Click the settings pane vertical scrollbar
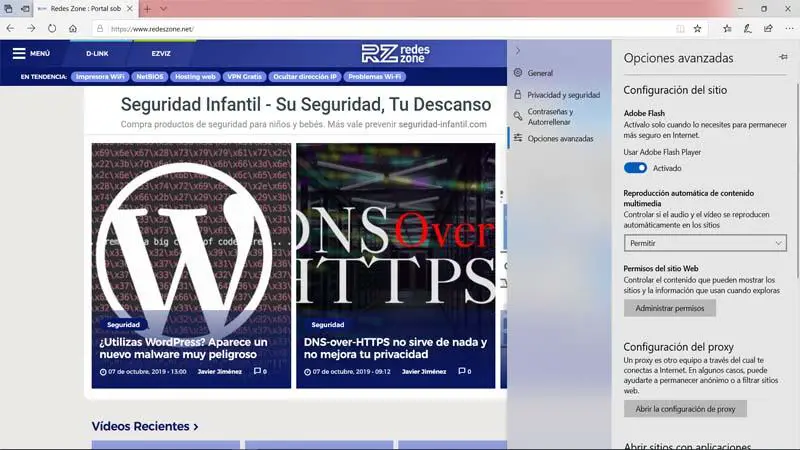Image resolution: width=800 pixels, height=450 pixels. (x=797, y=181)
